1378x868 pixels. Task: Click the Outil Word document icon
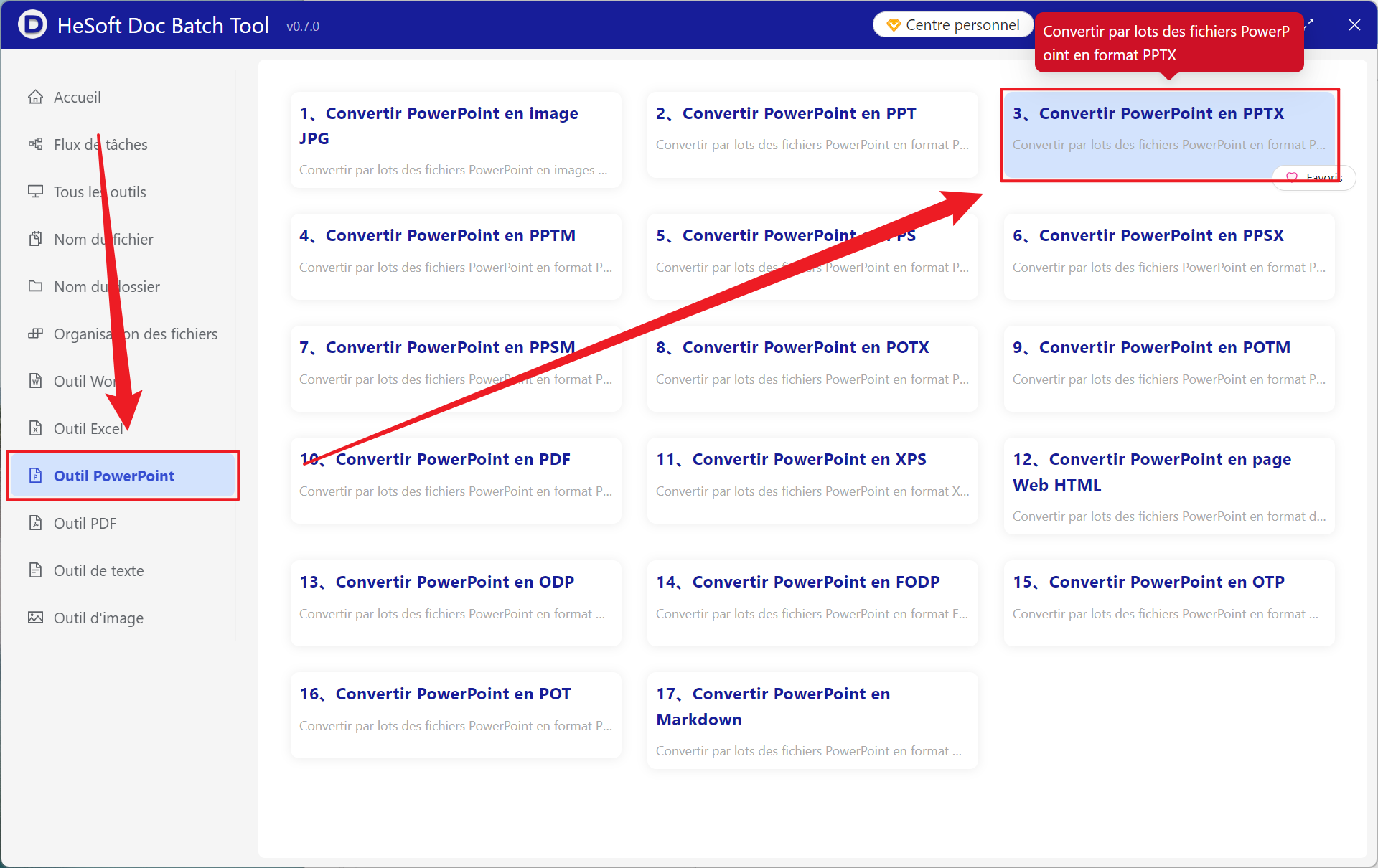[35, 381]
